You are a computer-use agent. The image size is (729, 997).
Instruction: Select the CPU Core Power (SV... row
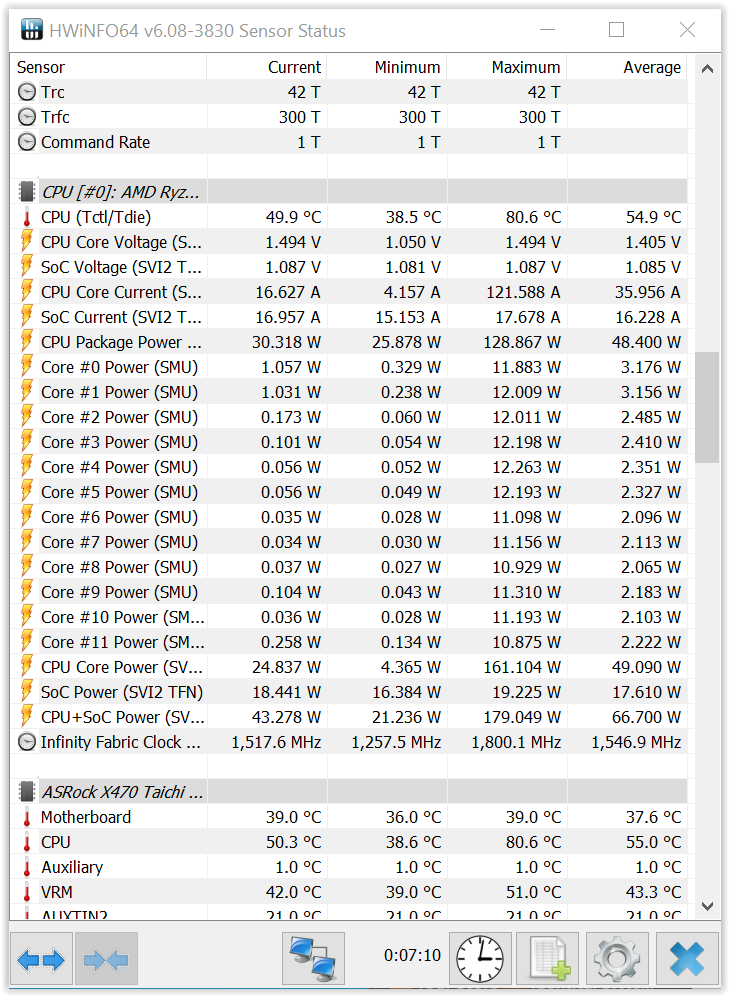(349, 667)
